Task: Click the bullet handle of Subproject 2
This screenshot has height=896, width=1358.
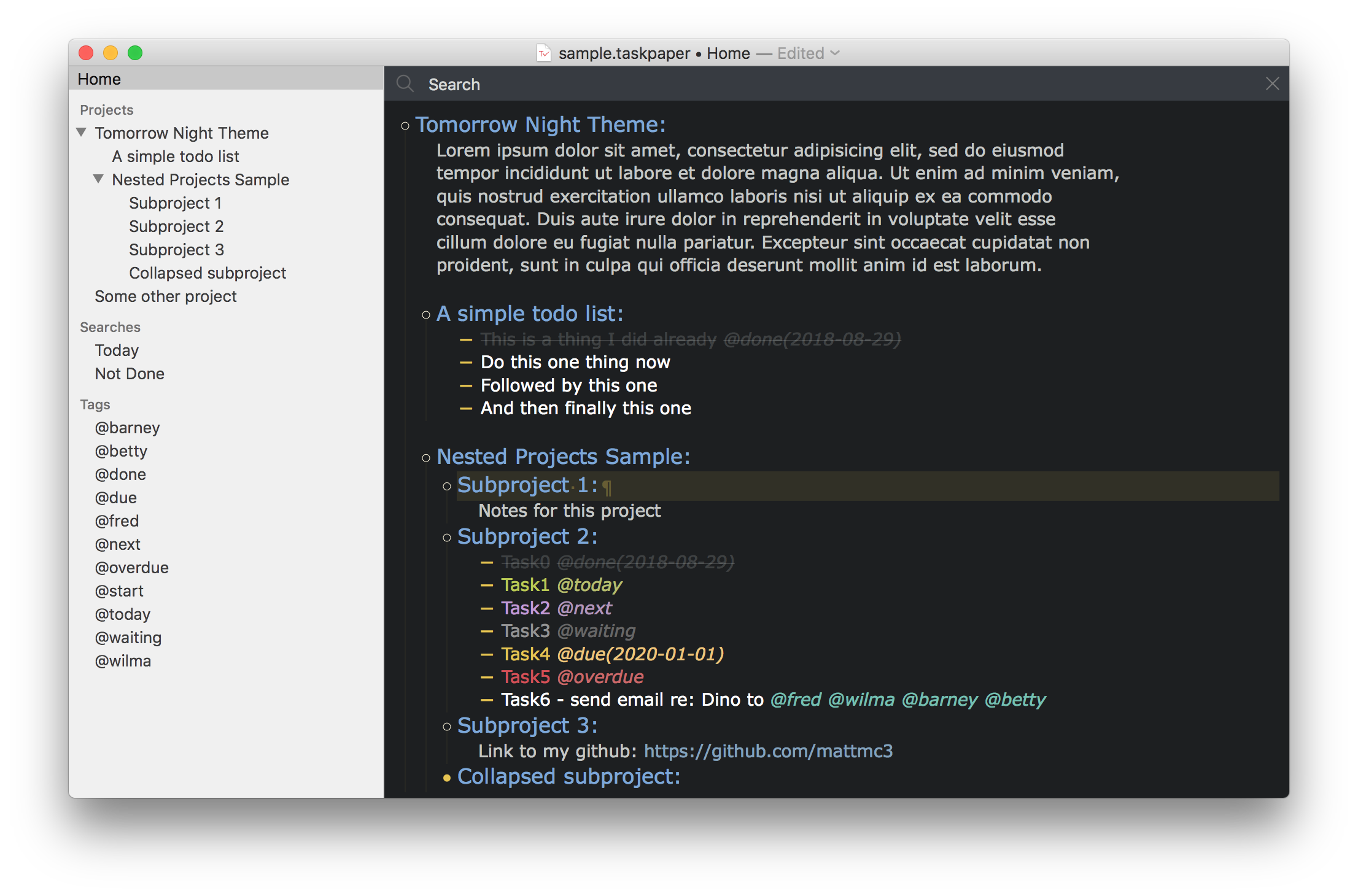Action: point(447,538)
